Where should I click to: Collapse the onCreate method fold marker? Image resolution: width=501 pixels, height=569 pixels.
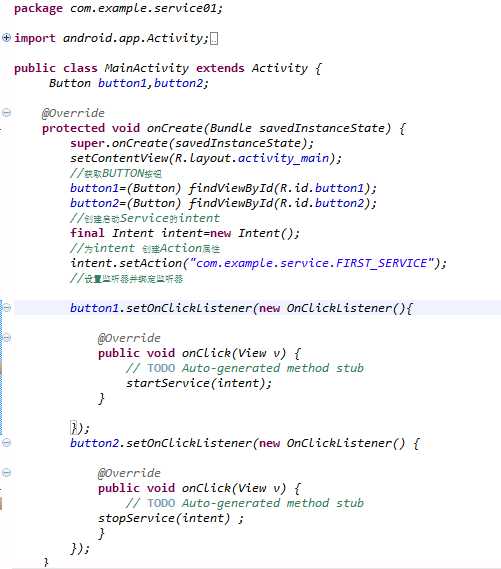(x=6, y=112)
